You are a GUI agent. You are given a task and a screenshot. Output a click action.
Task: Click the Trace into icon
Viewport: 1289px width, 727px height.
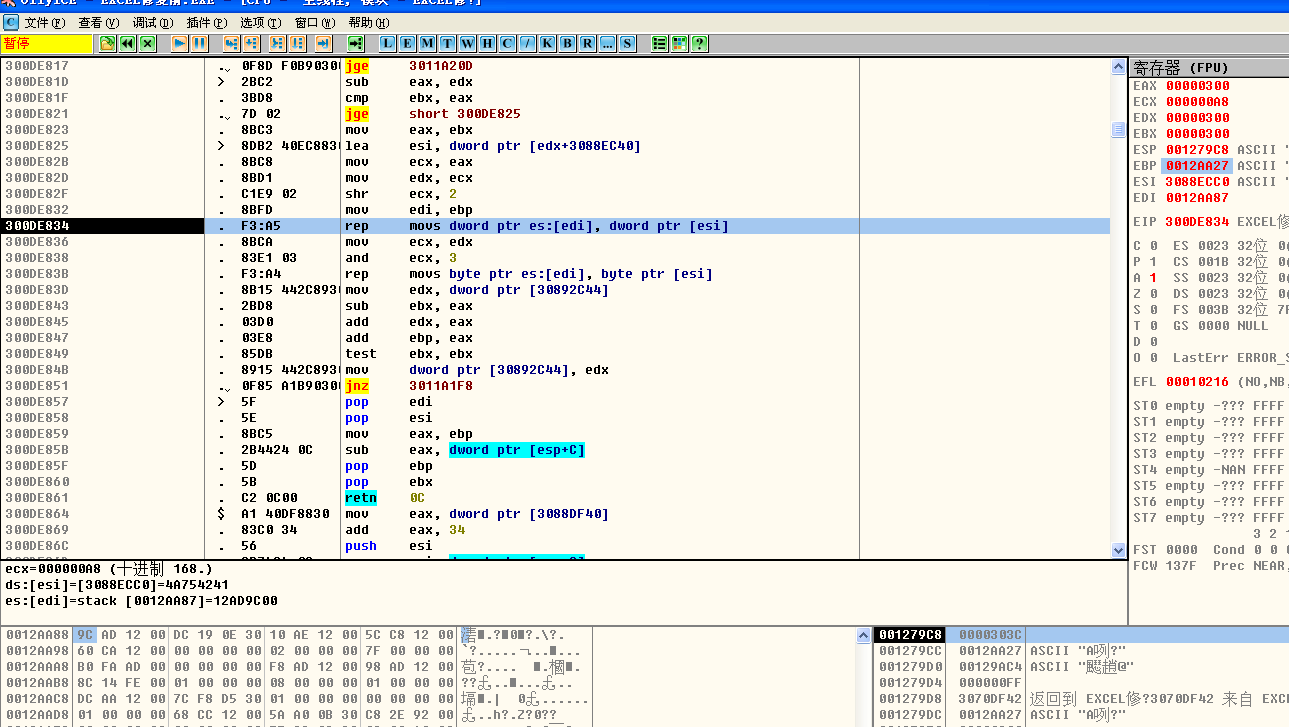click(x=277, y=43)
